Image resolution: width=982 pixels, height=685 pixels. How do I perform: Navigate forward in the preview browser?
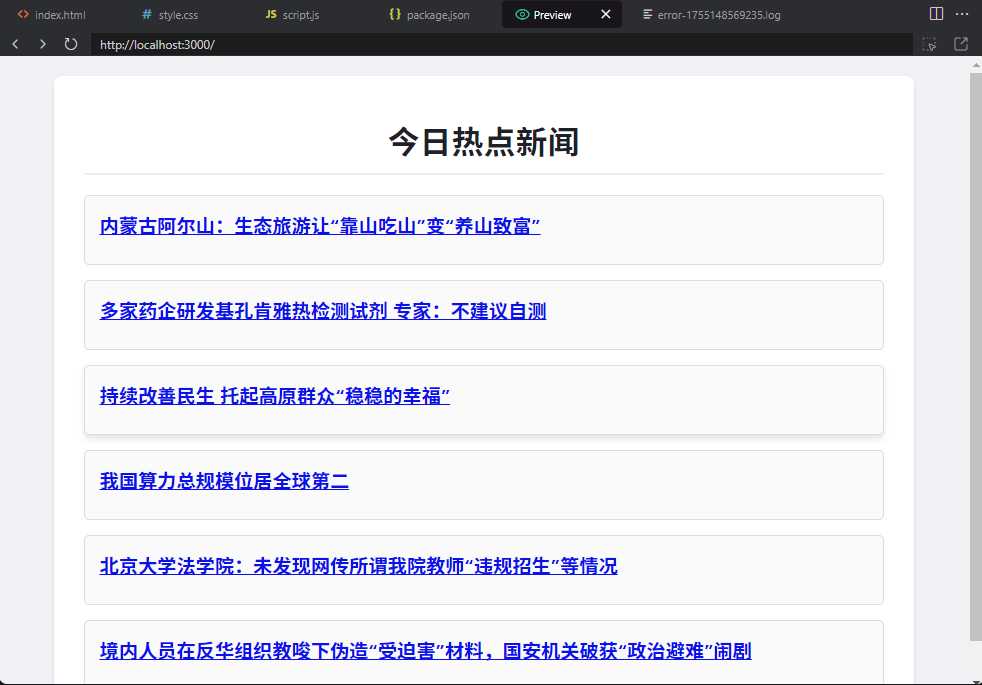point(42,44)
